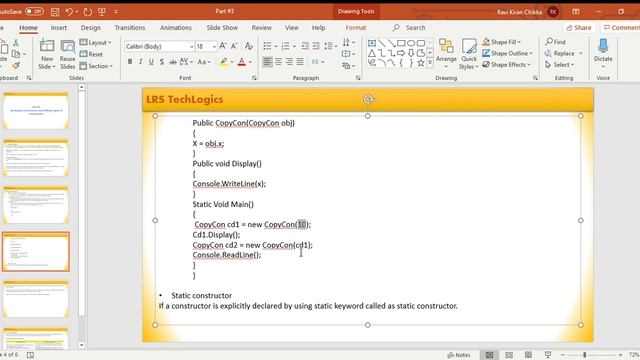The height and width of the screenshot is (360, 640).
Task: Toggle Italic formatting
Action: click(x=140, y=62)
